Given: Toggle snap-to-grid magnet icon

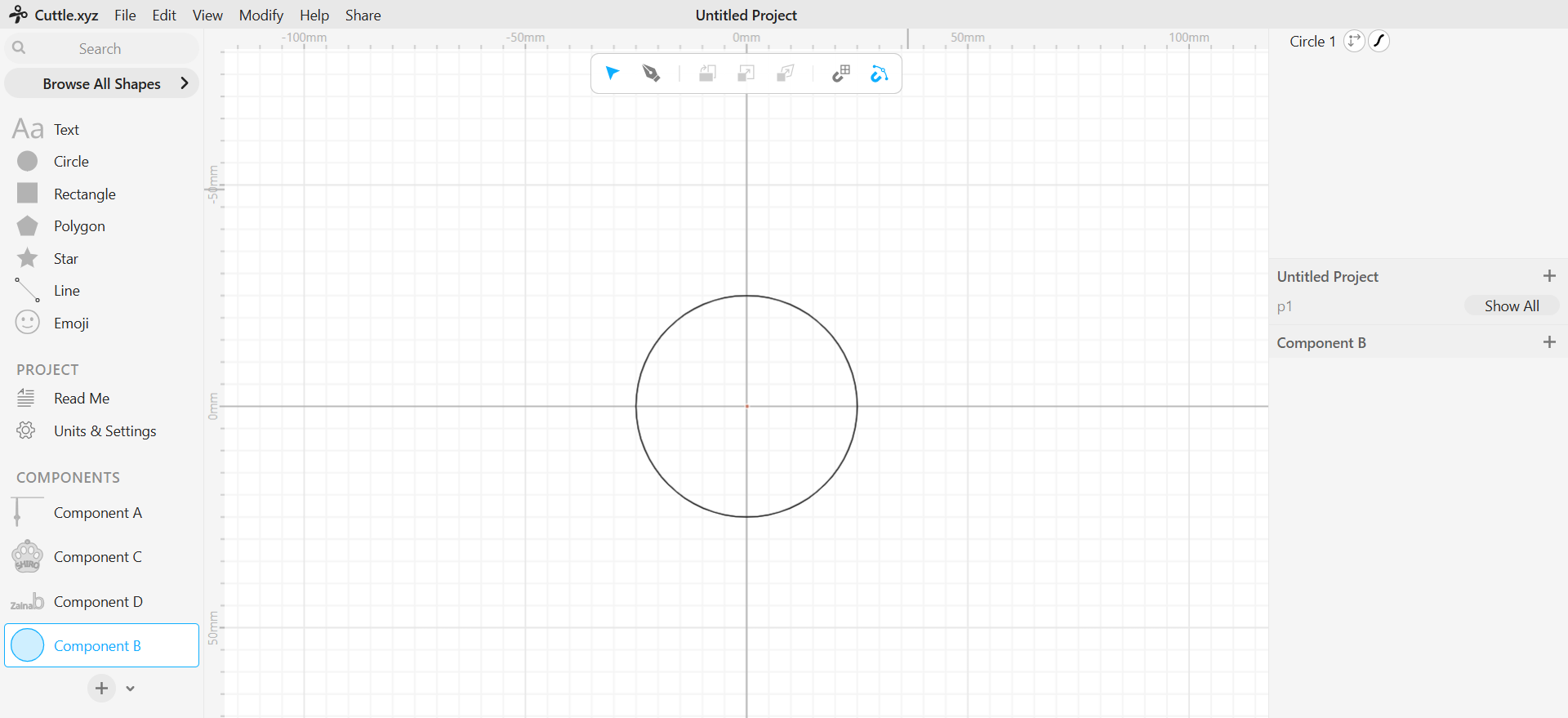Looking at the screenshot, I should click(x=840, y=74).
